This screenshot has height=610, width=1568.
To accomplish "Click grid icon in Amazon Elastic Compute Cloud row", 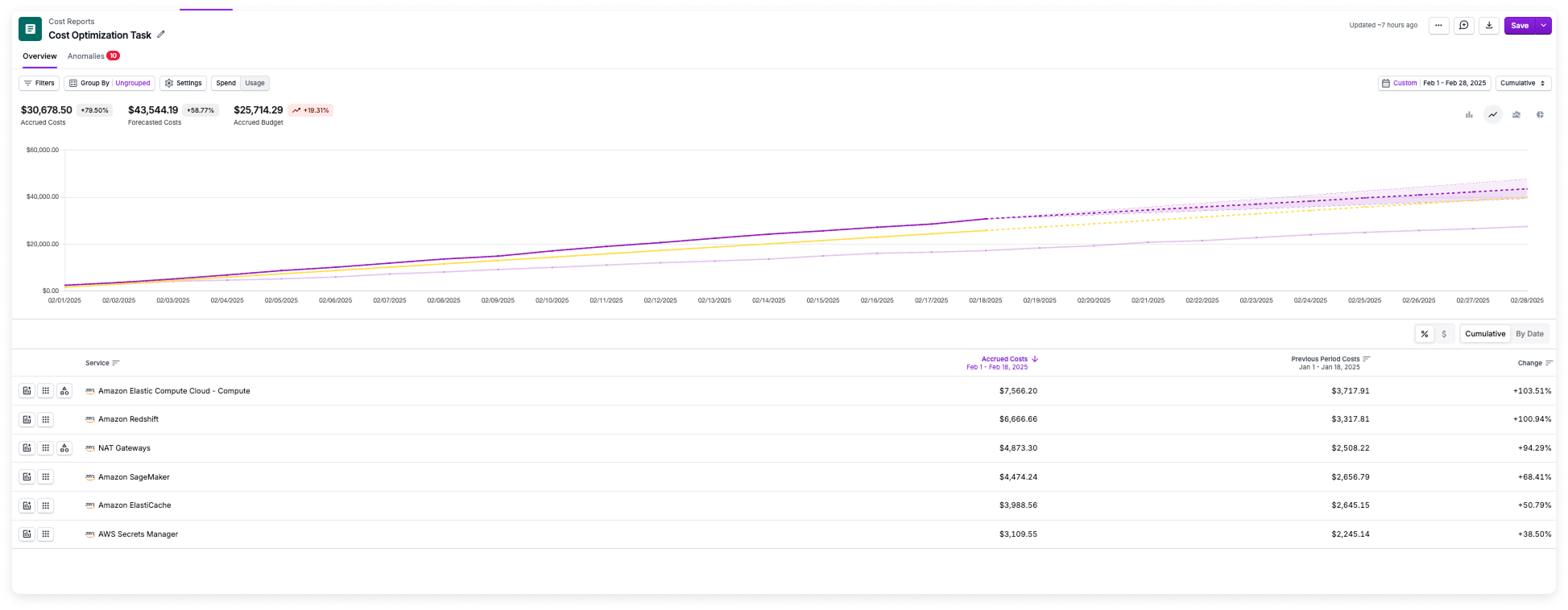I will 46,391.
